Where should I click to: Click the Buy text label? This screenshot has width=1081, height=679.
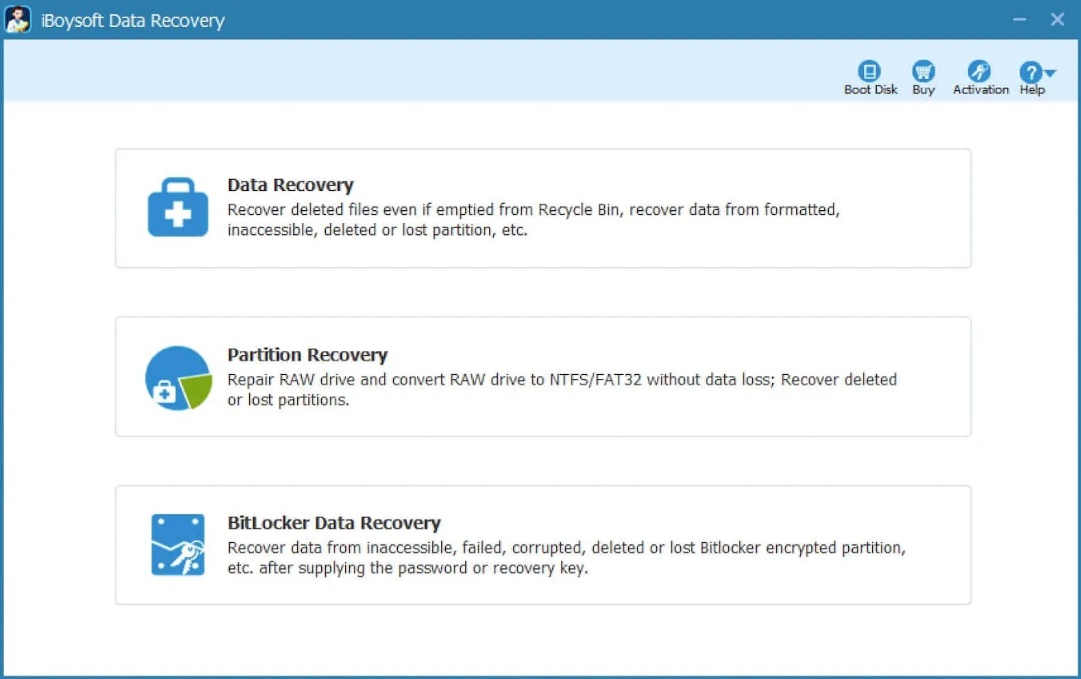click(923, 90)
